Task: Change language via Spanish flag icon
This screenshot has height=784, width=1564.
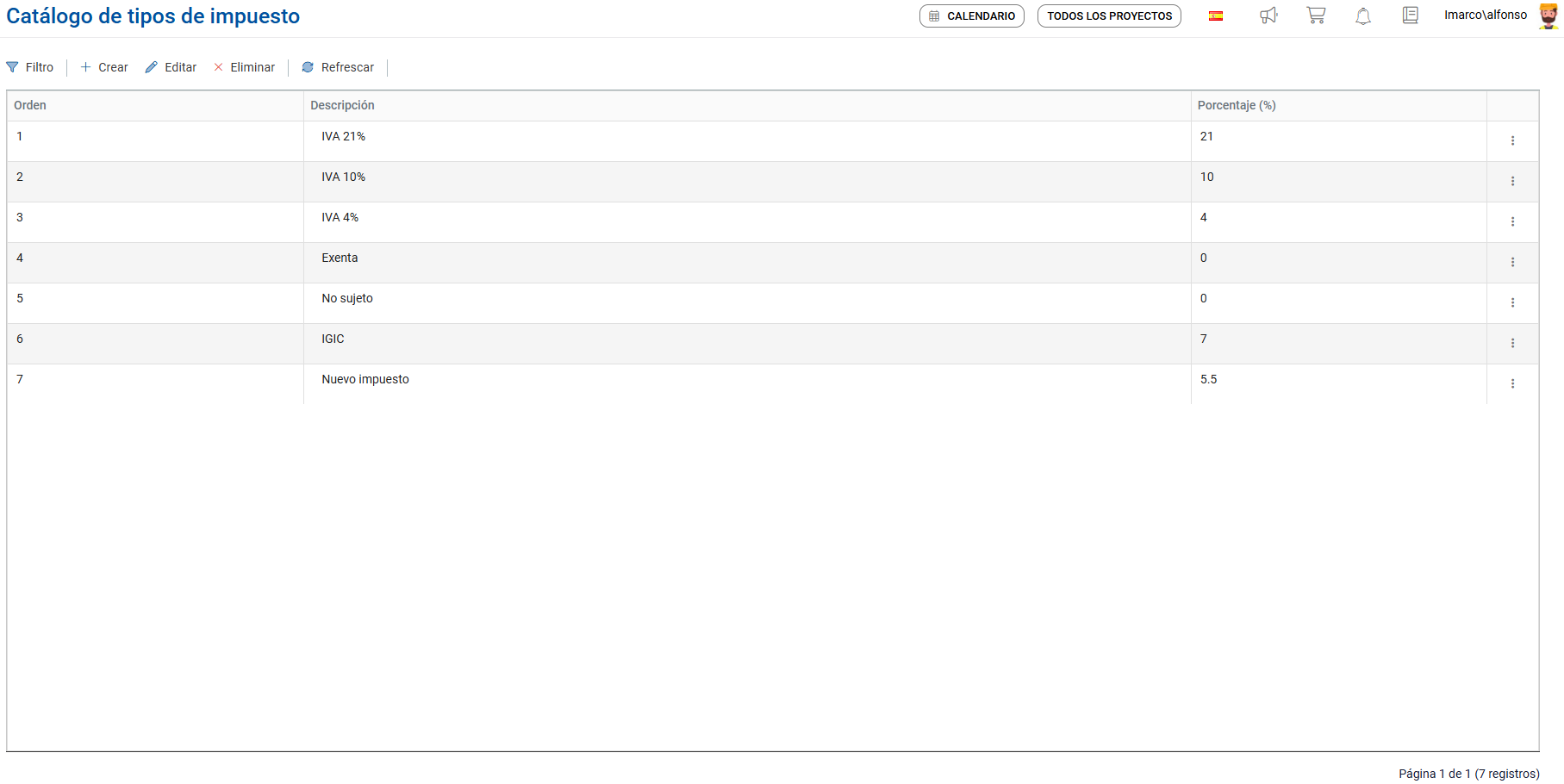Action: [1216, 16]
